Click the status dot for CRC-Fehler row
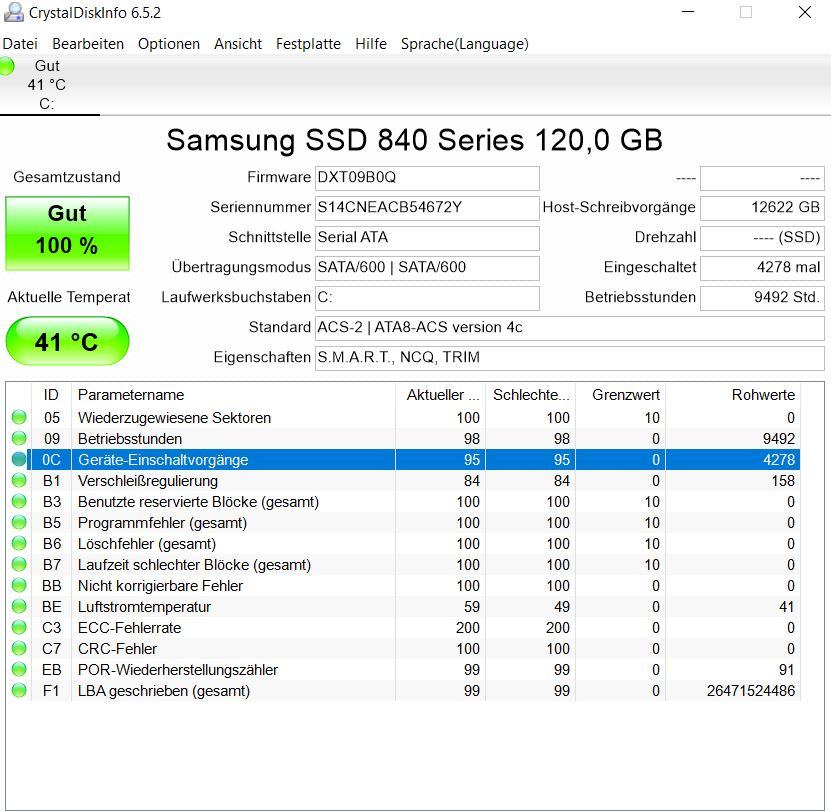The image size is (831, 812). coord(19,648)
